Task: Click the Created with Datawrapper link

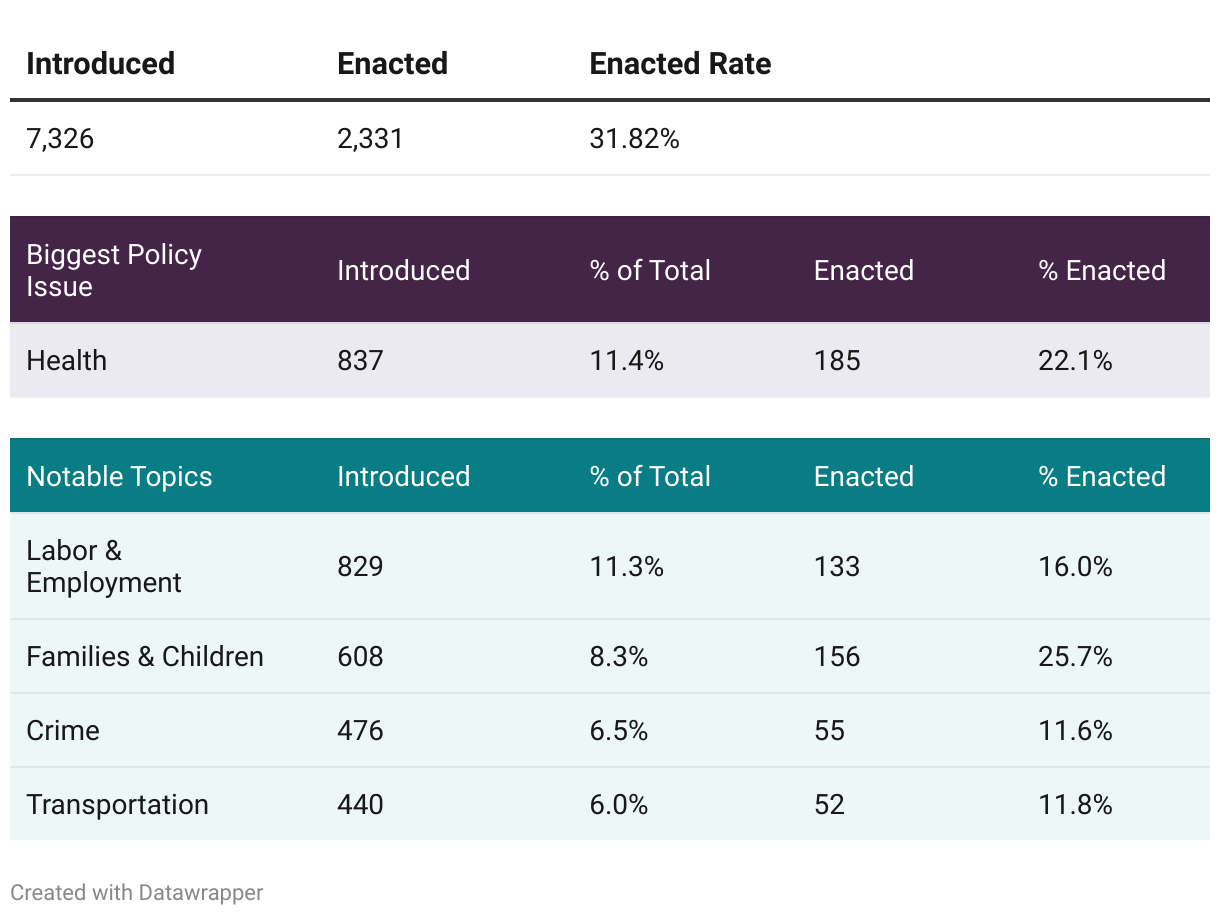Action: pos(137,893)
